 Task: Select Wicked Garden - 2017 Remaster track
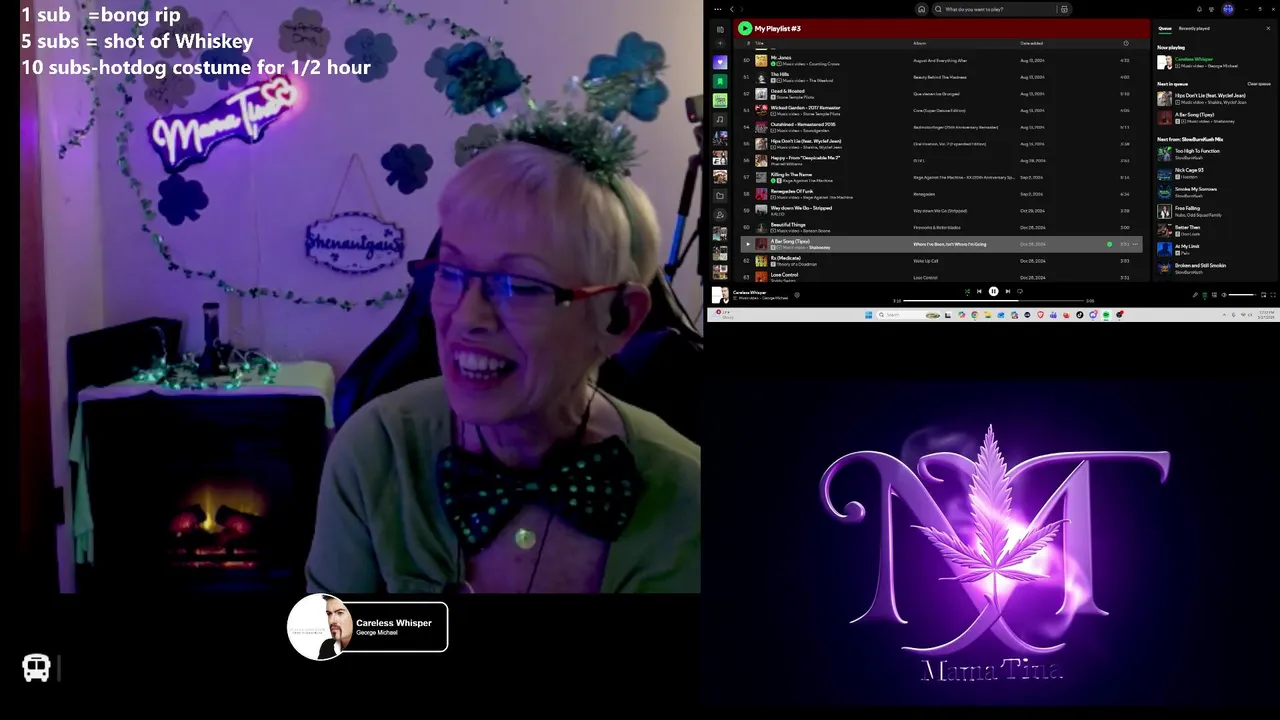[941, 110]
